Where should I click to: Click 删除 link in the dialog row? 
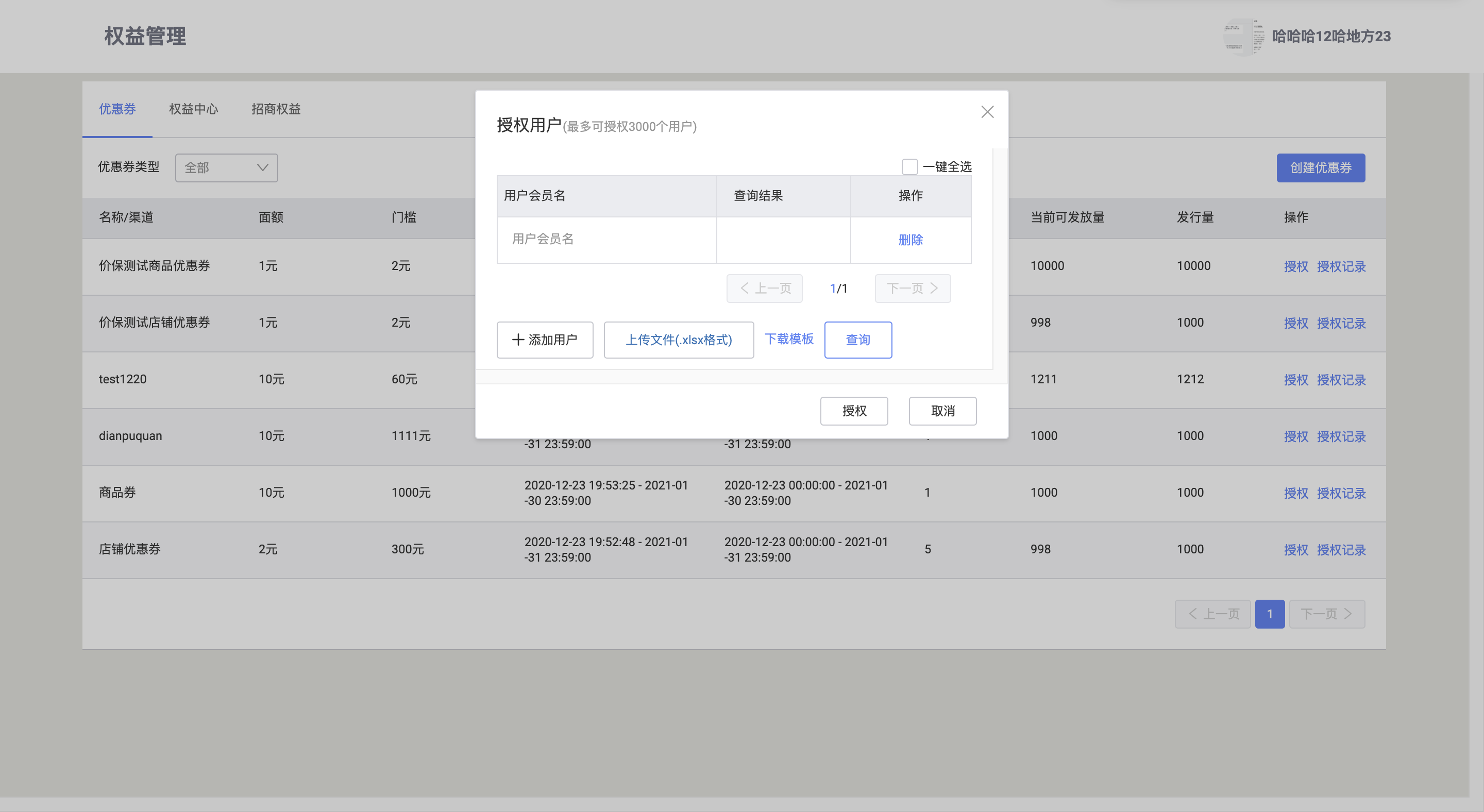pos(910,240)
